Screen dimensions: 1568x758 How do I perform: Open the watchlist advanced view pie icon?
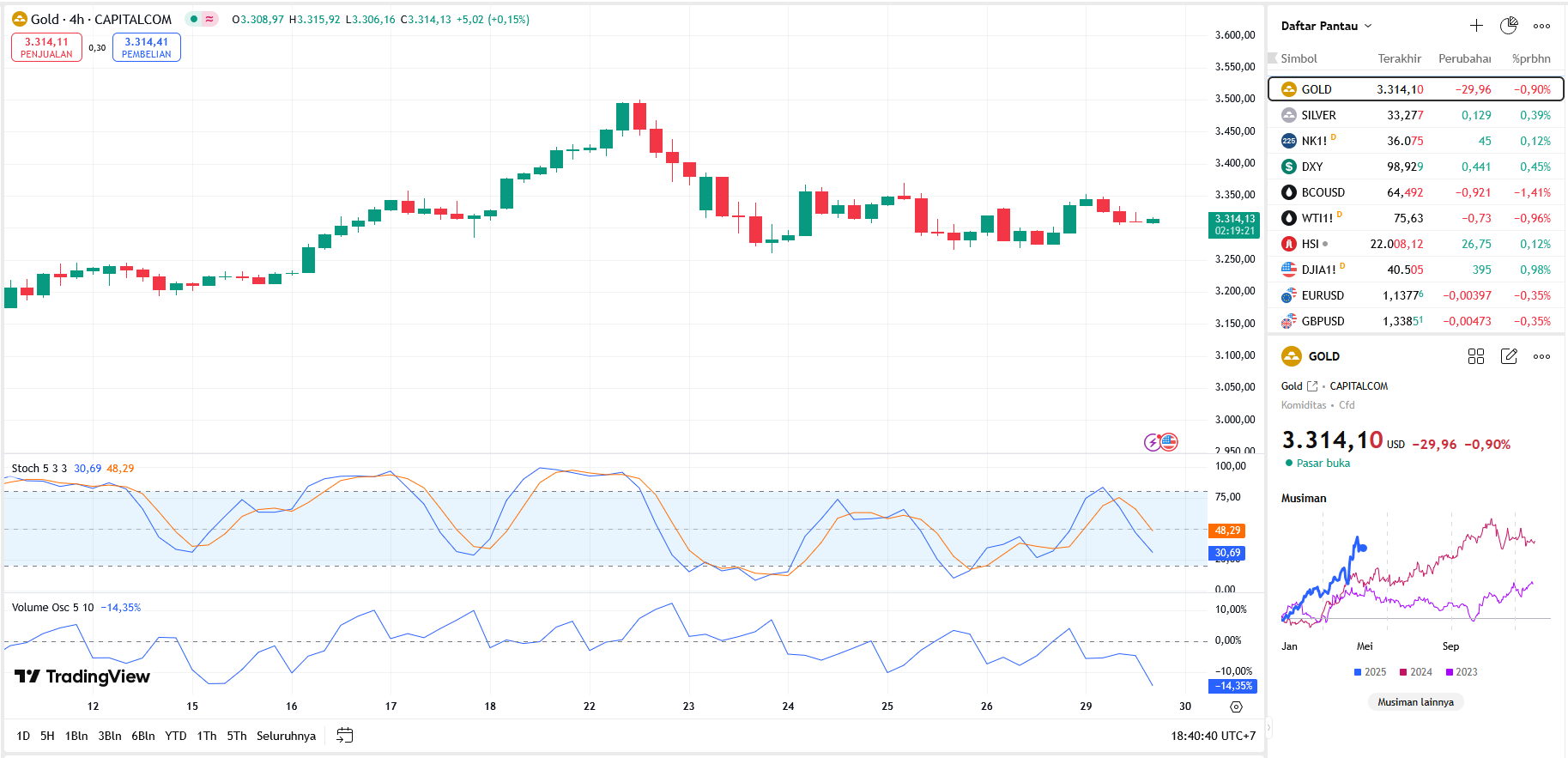(1509, 26)
